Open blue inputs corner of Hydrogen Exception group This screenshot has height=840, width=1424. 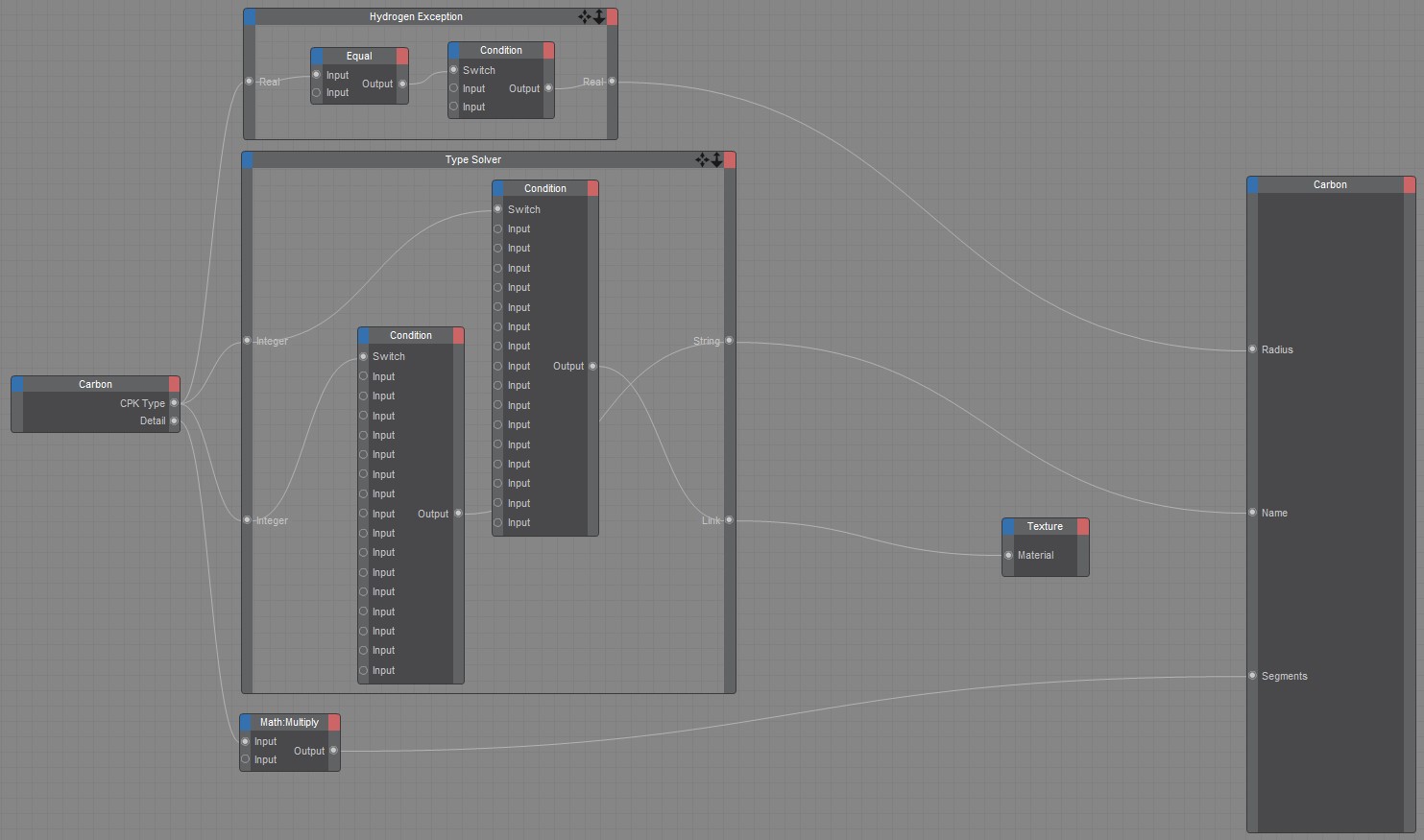(x=250, y=16)
